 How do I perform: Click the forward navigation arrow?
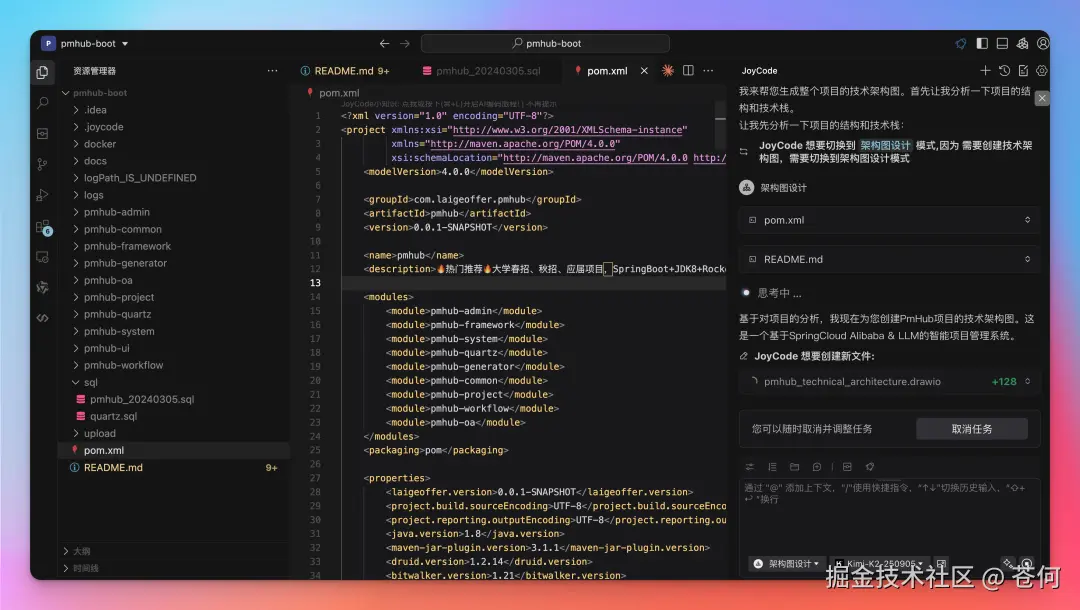coord(405,43)
